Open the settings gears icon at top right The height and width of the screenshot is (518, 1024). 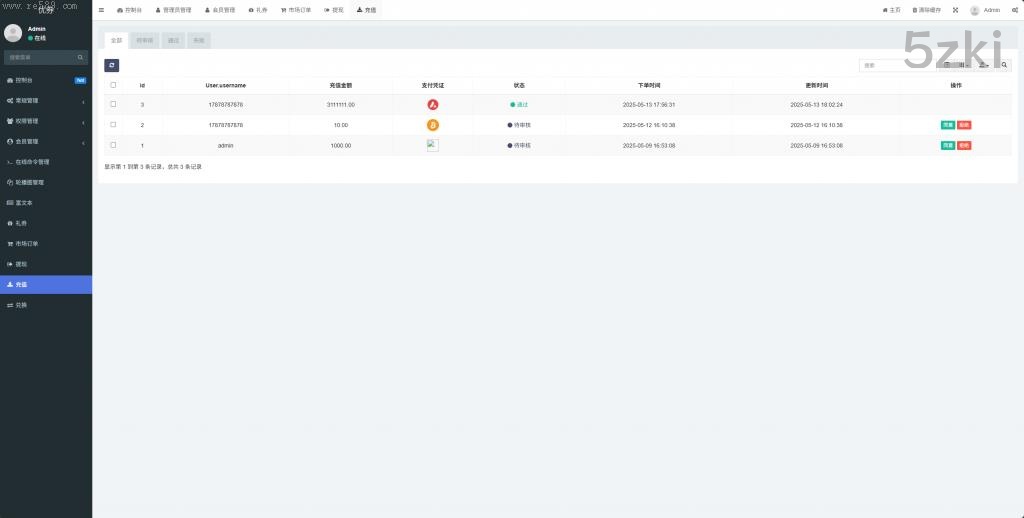click(1012, 10)
